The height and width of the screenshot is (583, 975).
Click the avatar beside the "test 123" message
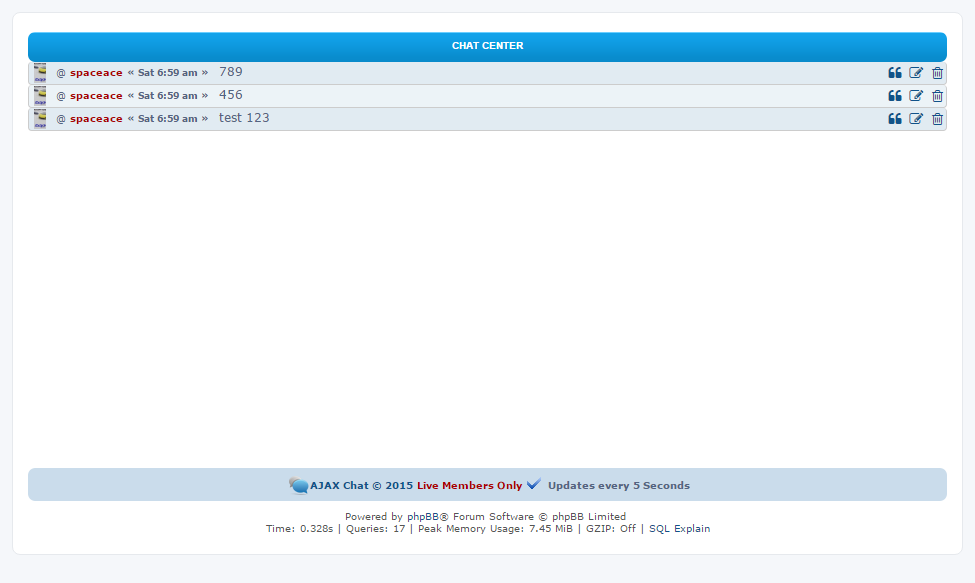[40, 119]
